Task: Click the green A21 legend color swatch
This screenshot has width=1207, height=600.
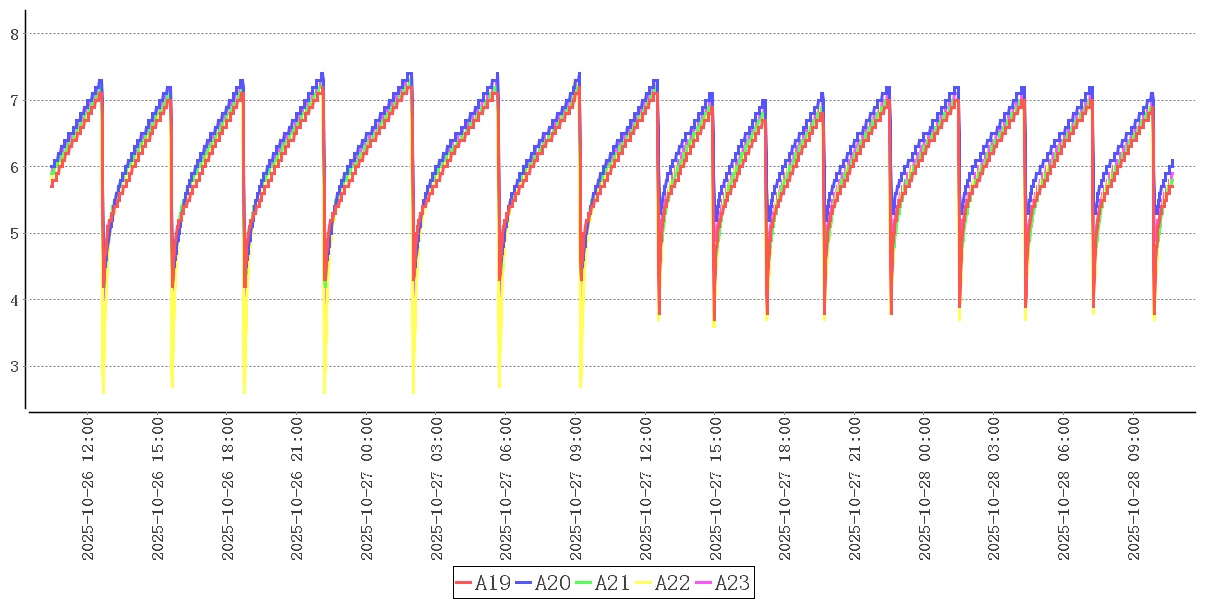Action: (x=584, y=583)
